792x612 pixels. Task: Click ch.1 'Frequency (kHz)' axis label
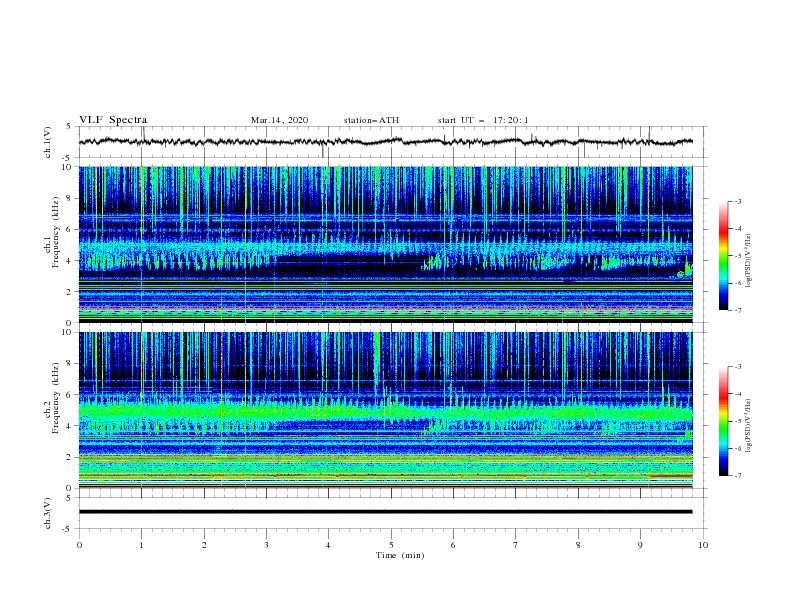pos(56,233)
